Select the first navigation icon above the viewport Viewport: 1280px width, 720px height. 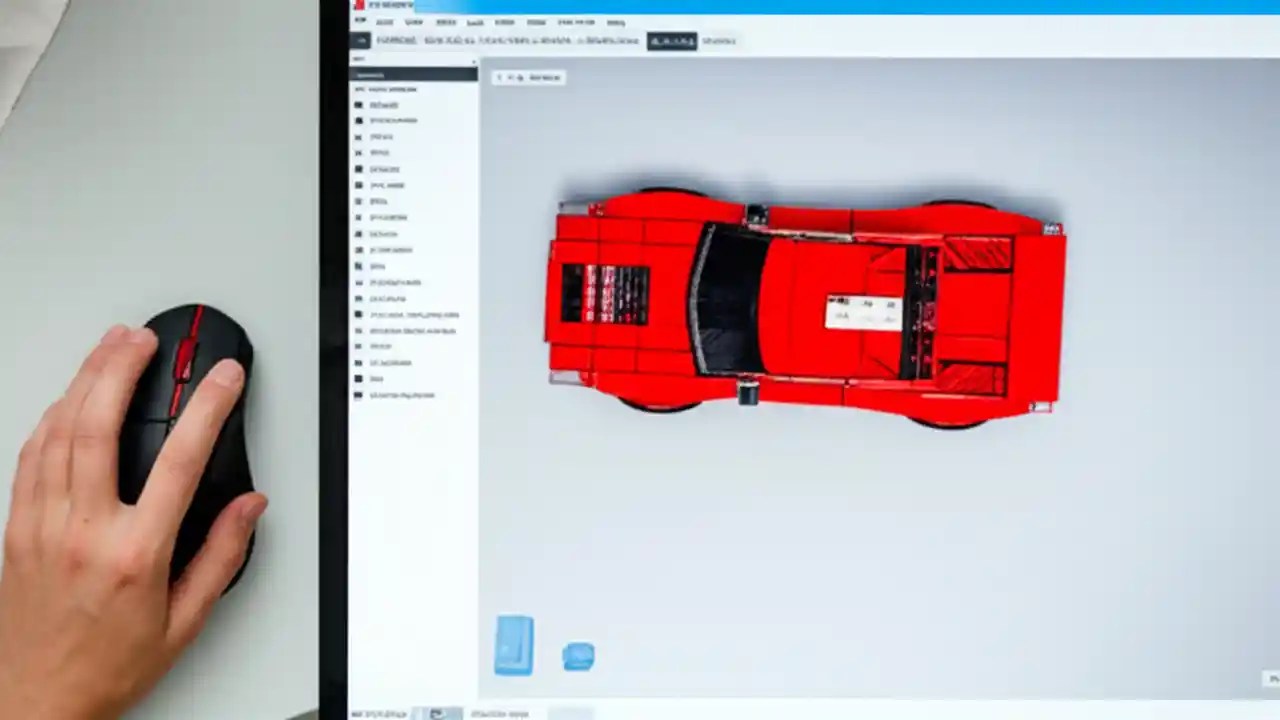coord(500,77)
